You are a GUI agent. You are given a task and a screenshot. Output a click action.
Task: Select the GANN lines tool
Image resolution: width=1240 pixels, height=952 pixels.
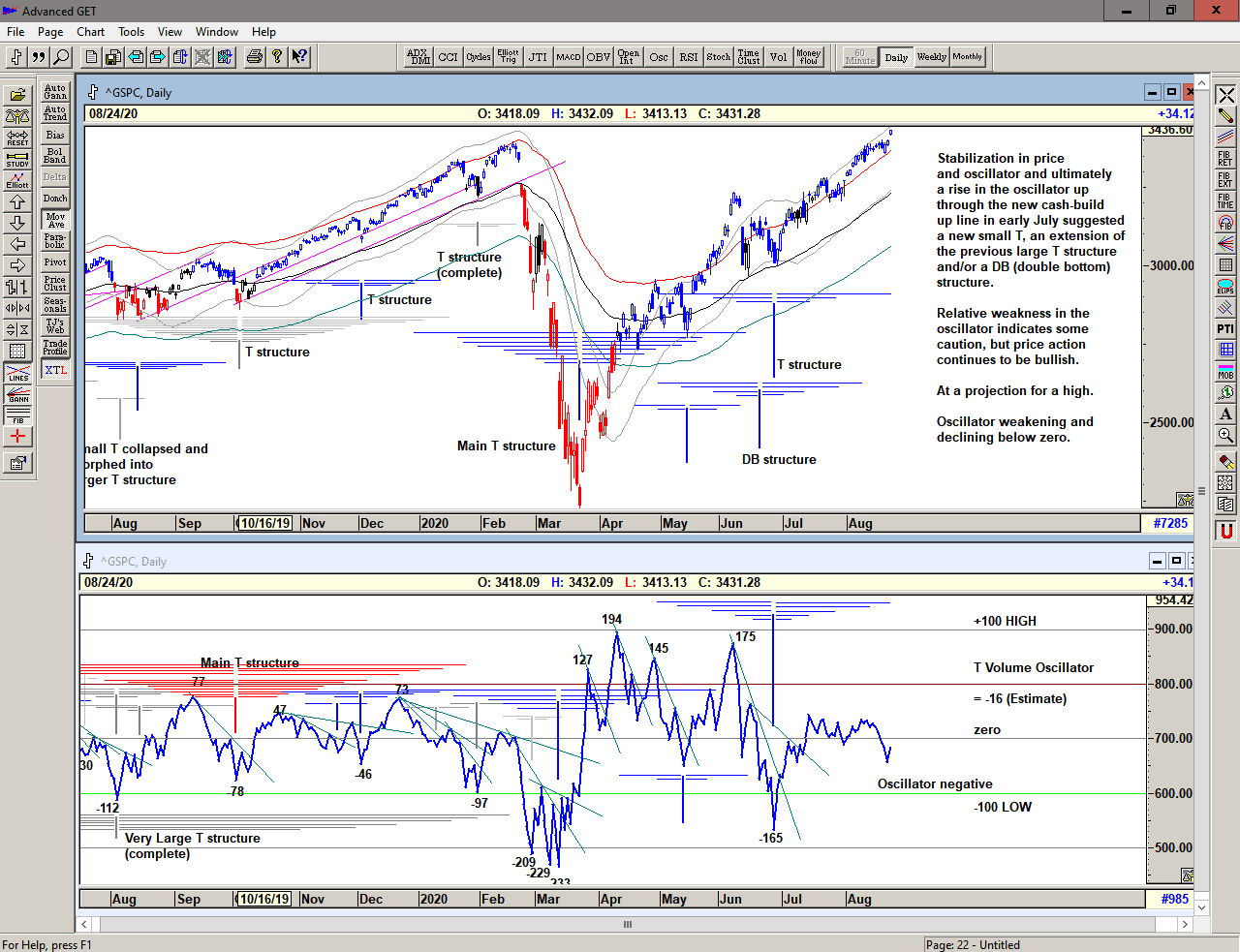[x=17, y=394]
